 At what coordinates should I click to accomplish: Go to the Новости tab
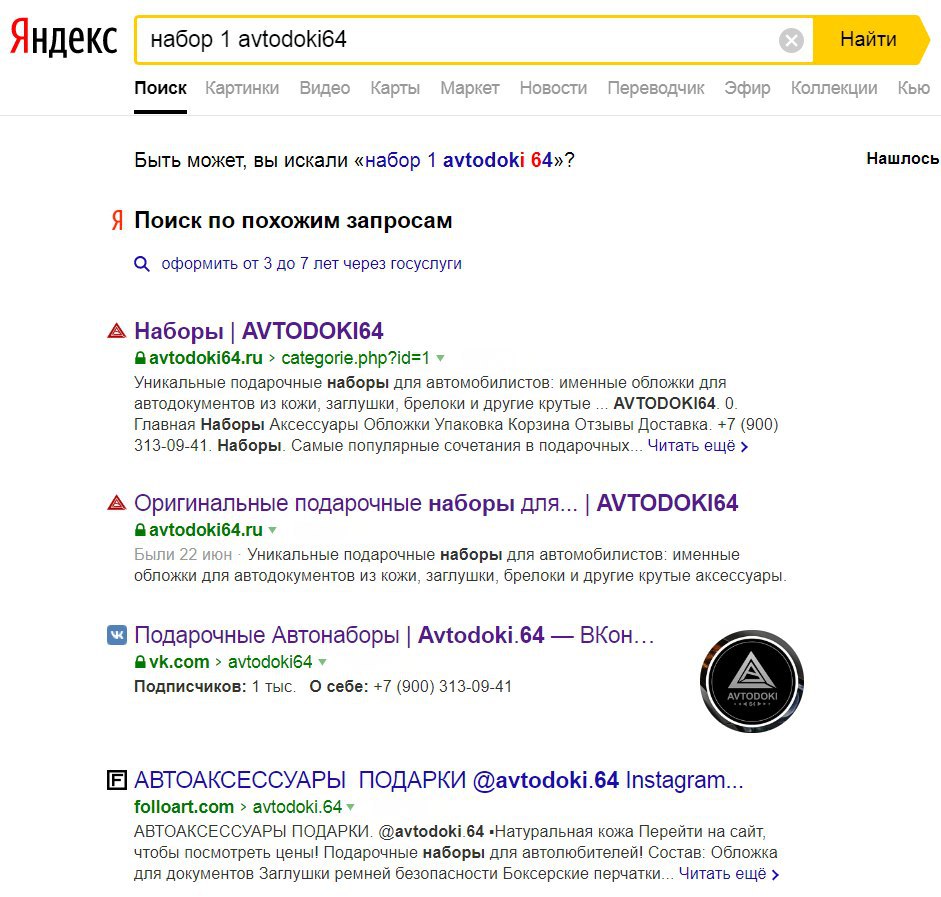coord(553,88)
